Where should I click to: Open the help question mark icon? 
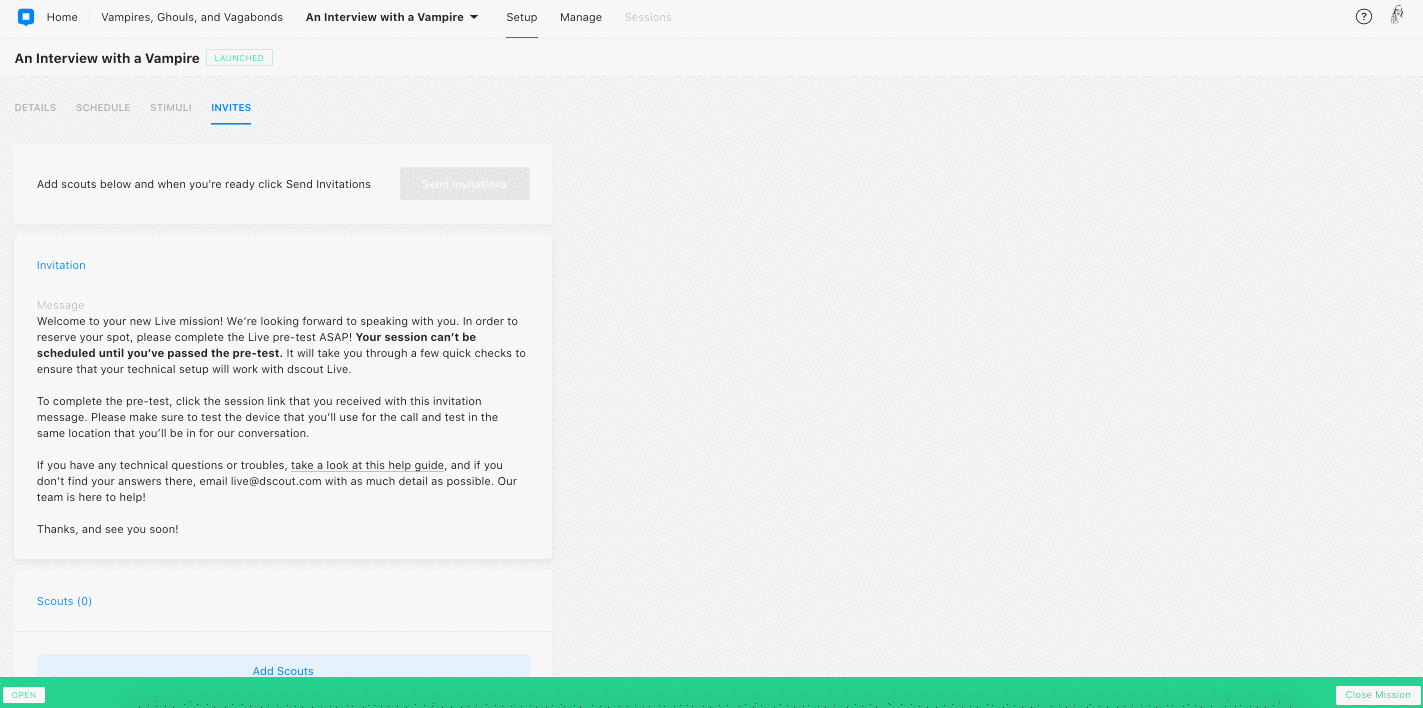pyautogui.click(x=1363, y=17)
